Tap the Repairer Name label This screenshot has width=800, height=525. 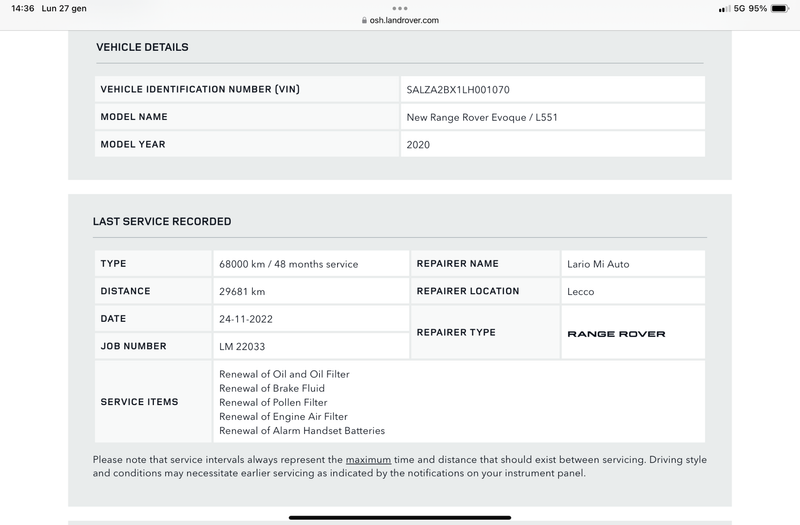click(x=457, y=264)
